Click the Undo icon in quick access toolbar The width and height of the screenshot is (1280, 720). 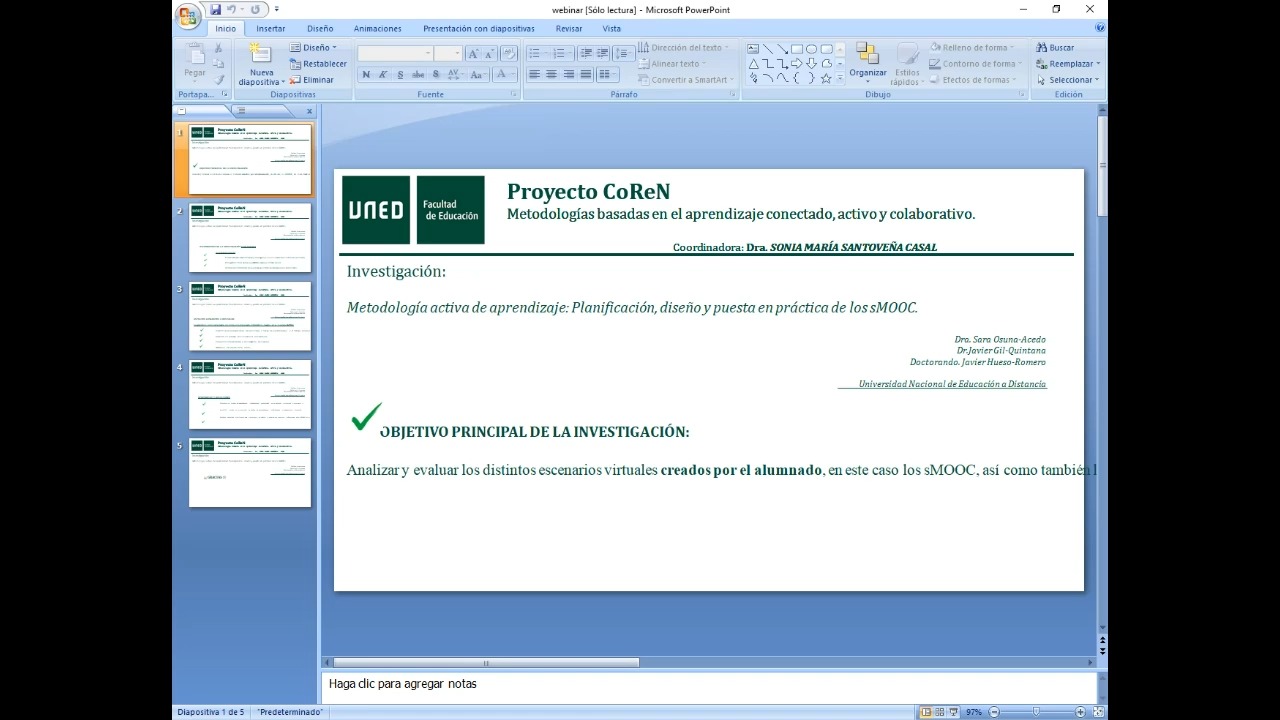[x=231, y=10]
